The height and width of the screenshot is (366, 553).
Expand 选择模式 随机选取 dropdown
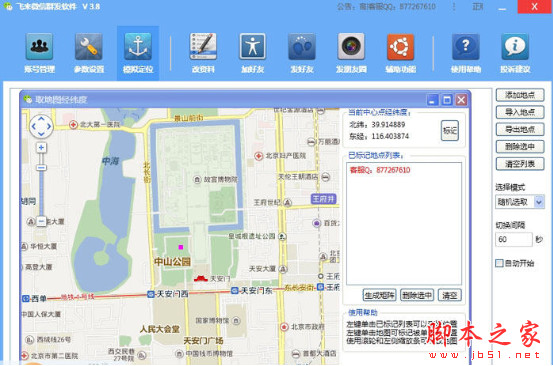tap(539, 202)
